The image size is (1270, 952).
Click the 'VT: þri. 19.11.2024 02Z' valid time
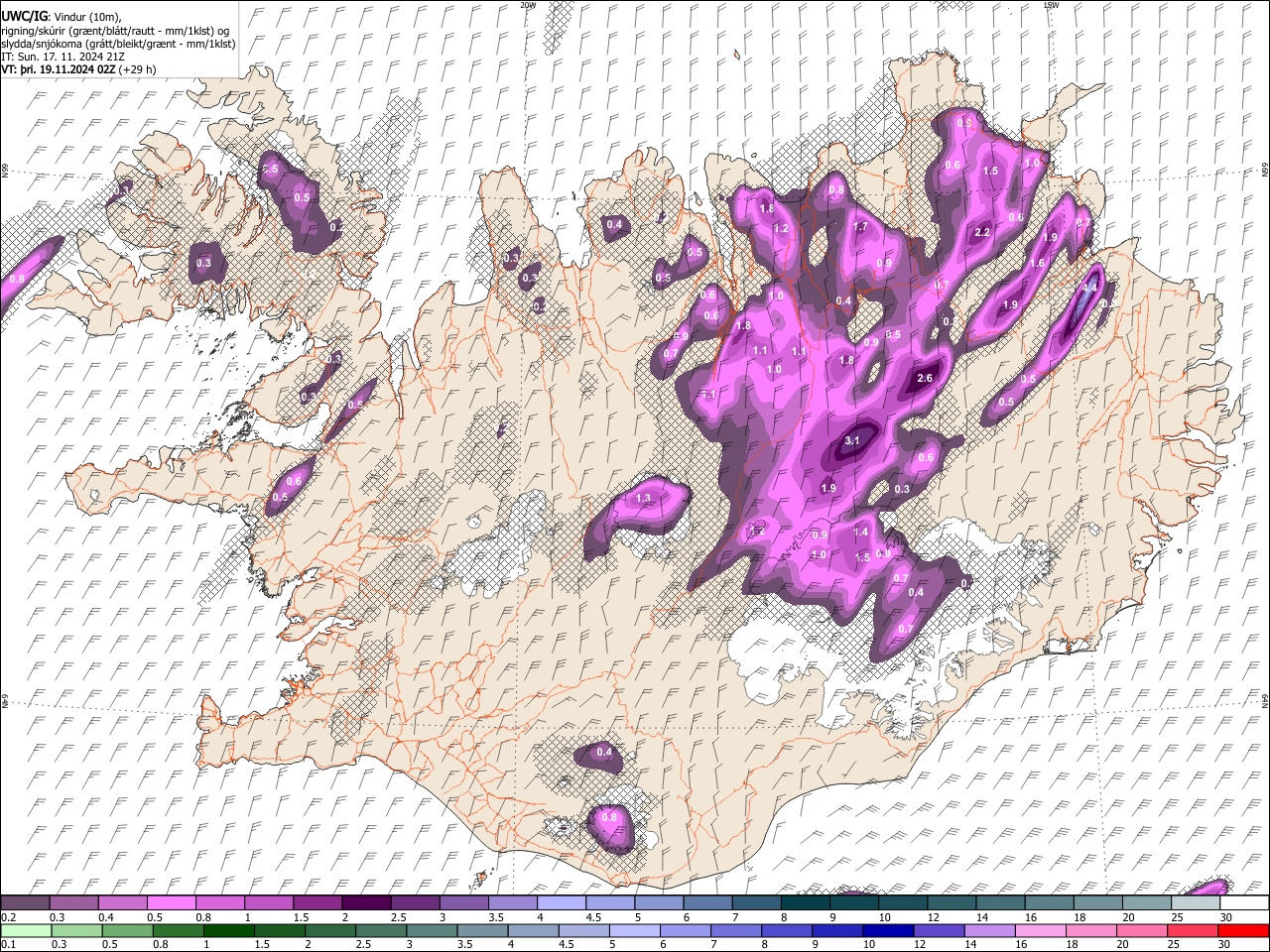tap(60, 69)
